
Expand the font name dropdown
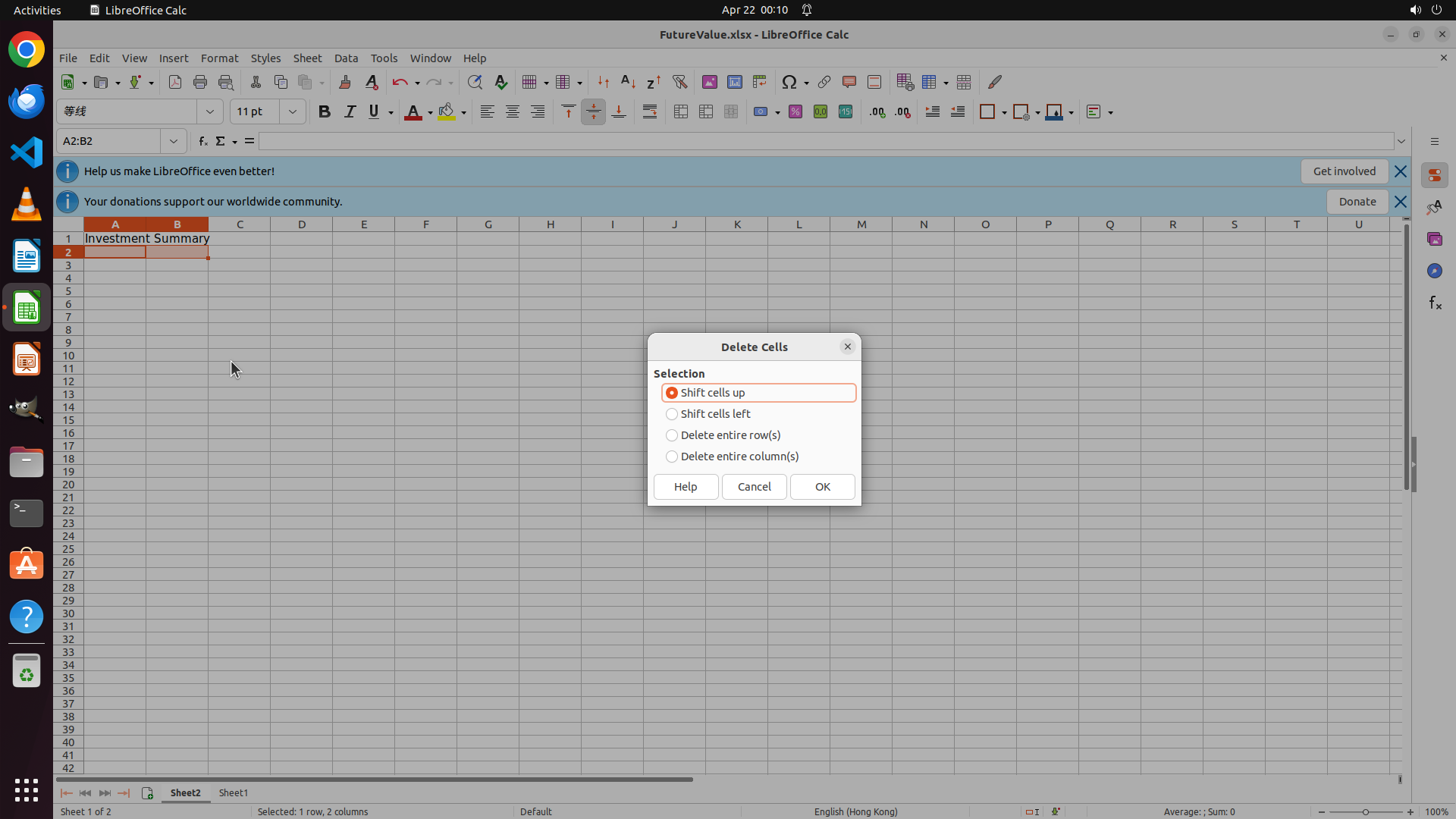pos(210,111)
